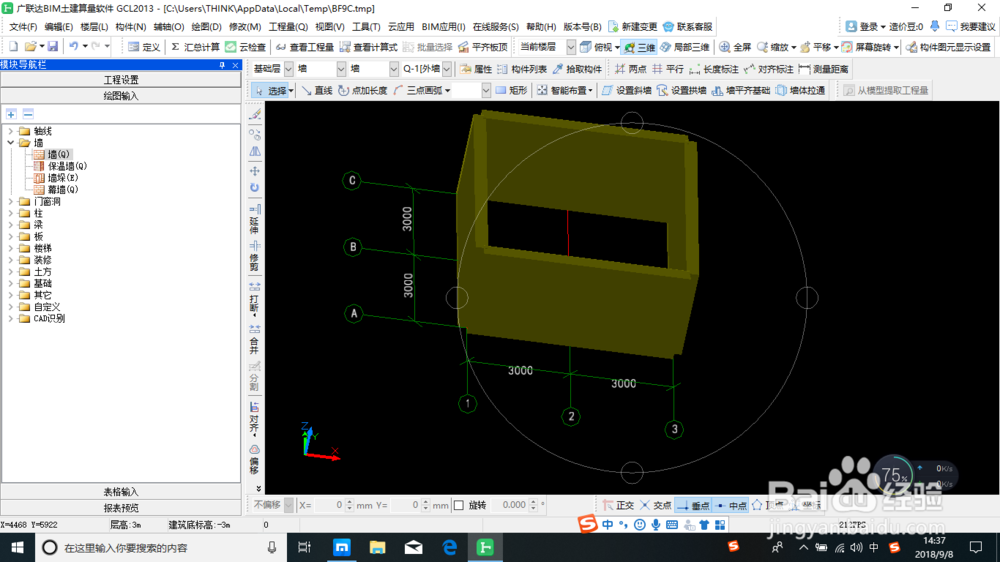Open the 楼层(L) menu
1000x562 pixels.
pyautogui.click(x=94, y=27)
